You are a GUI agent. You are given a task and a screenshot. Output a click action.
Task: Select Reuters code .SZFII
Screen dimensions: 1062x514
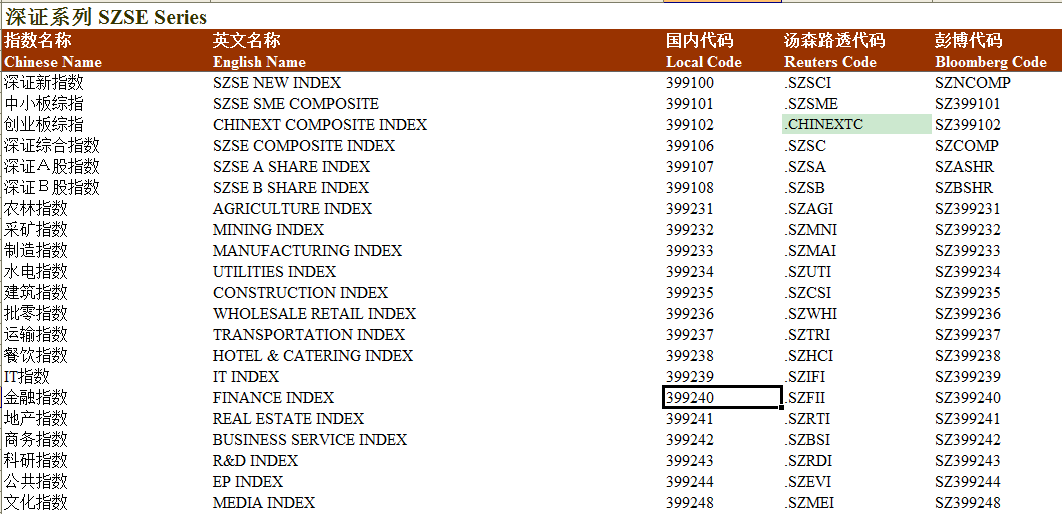click(x=804, y=398)
